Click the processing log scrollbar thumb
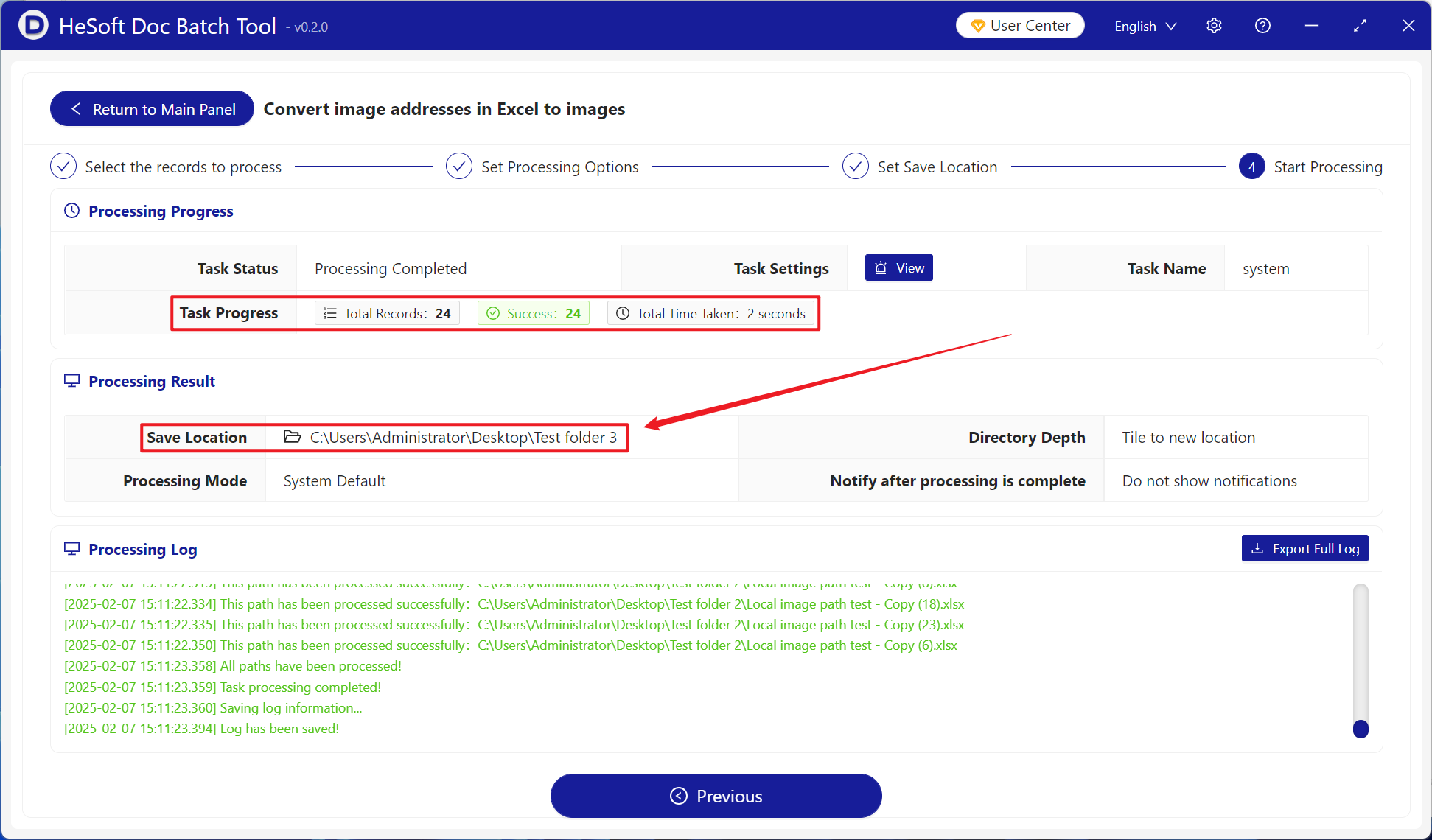Screen dimensions: 1432x840 point(1361,729)
